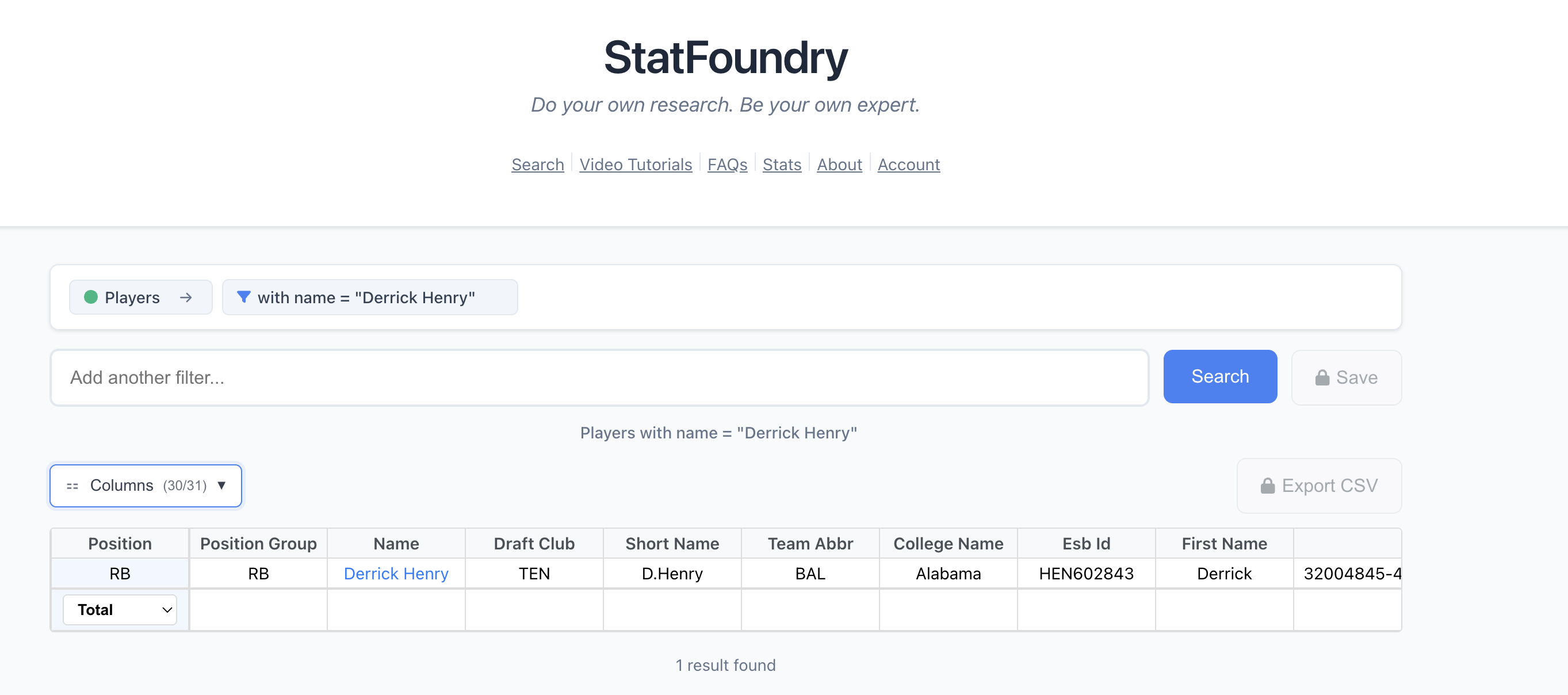1568x695 pixels.
Task: Open the Video Tutorials page
Action: pos(636,165)
